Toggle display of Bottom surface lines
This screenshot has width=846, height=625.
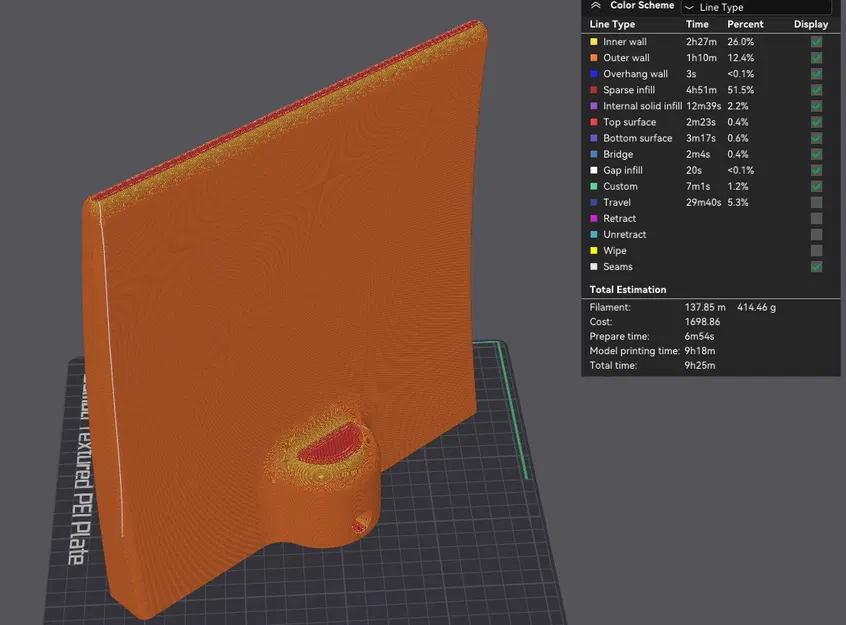click(x=816, y=138)
